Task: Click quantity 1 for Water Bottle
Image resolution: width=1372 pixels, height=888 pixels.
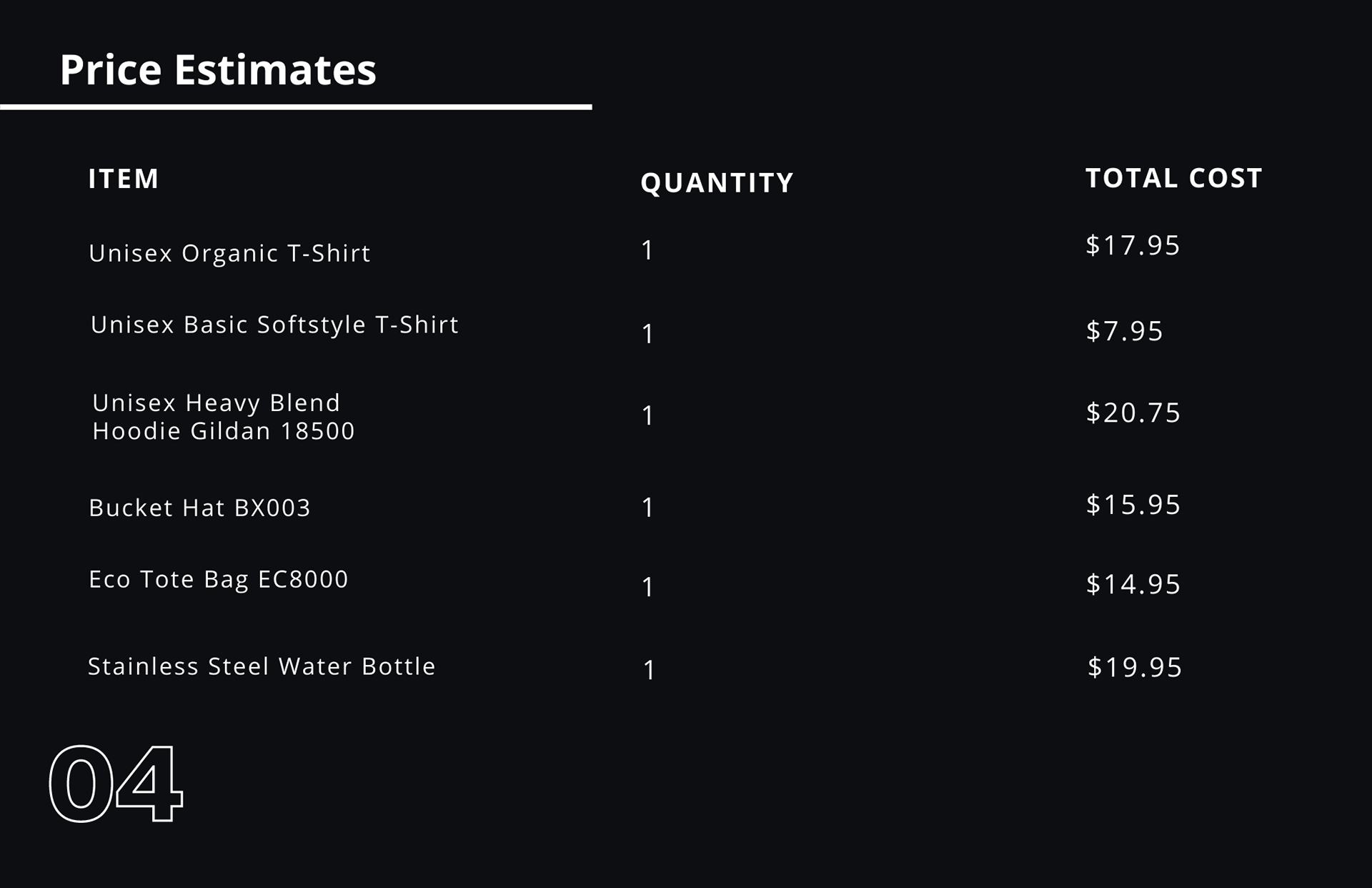Action: tap(649, 671)
